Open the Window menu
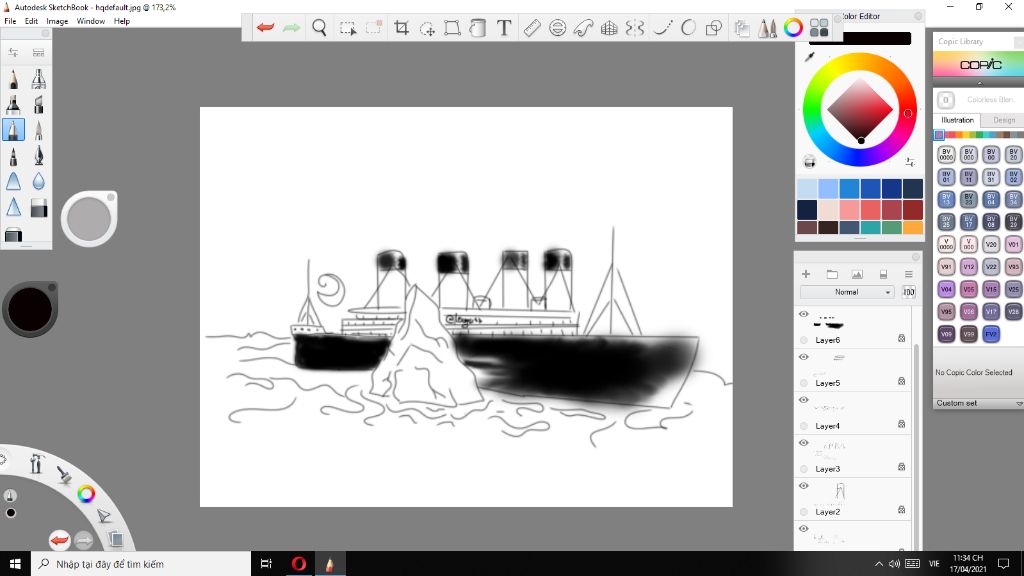The height and width of the screenshot is (576, 1024). pyautogui.click(x=90, y=21)
